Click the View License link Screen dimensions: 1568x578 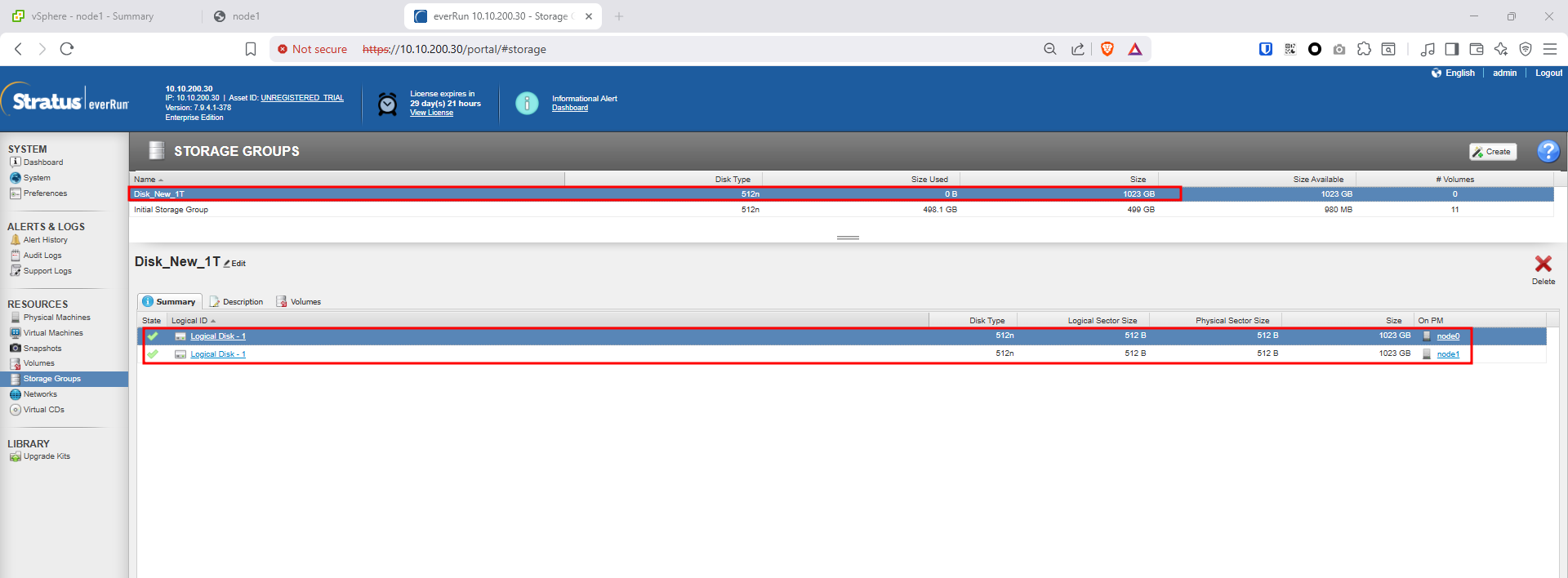click(431, 113)
